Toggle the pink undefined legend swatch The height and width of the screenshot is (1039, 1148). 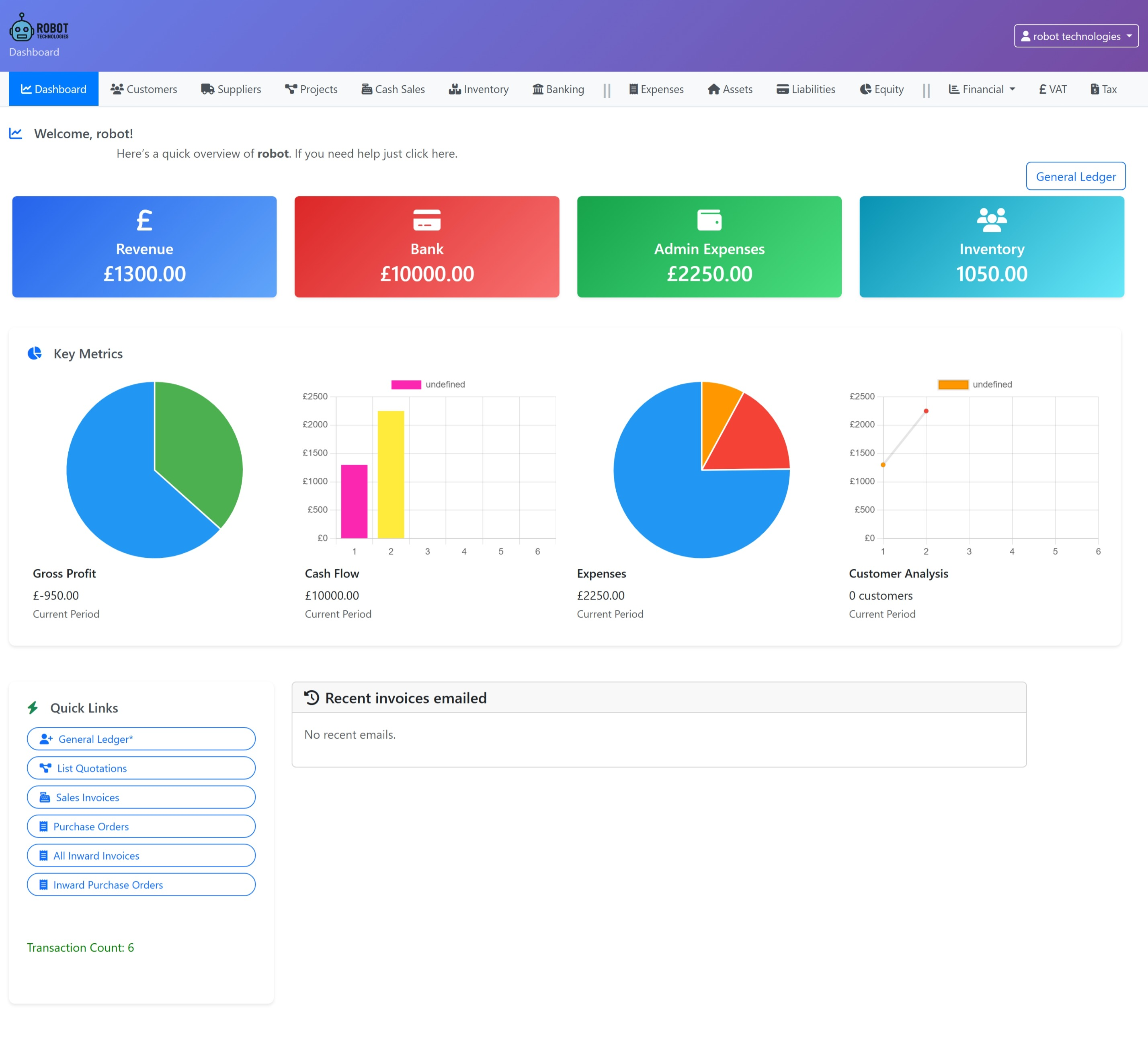tap(406, 384)
